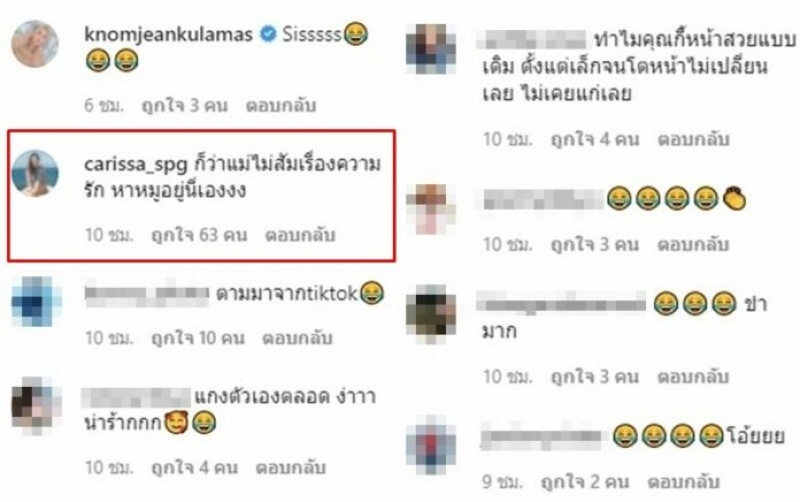Reply to the clapping hands emoji comment
This screenshot has height=502, width=800.
coord(693,244)
